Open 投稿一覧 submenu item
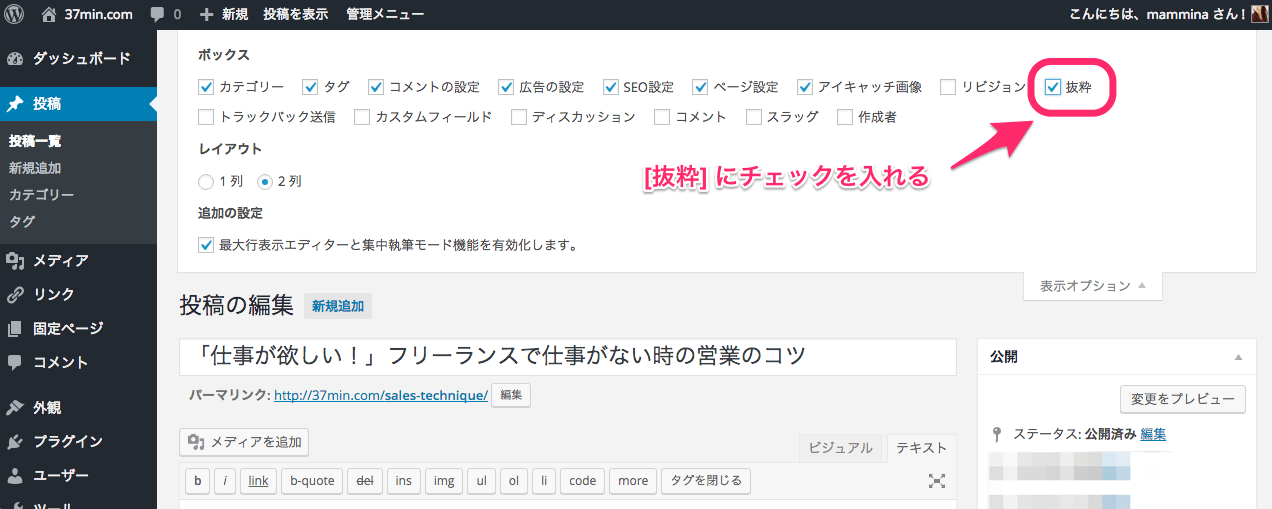Screen dimensions: 1272x509 35,142
